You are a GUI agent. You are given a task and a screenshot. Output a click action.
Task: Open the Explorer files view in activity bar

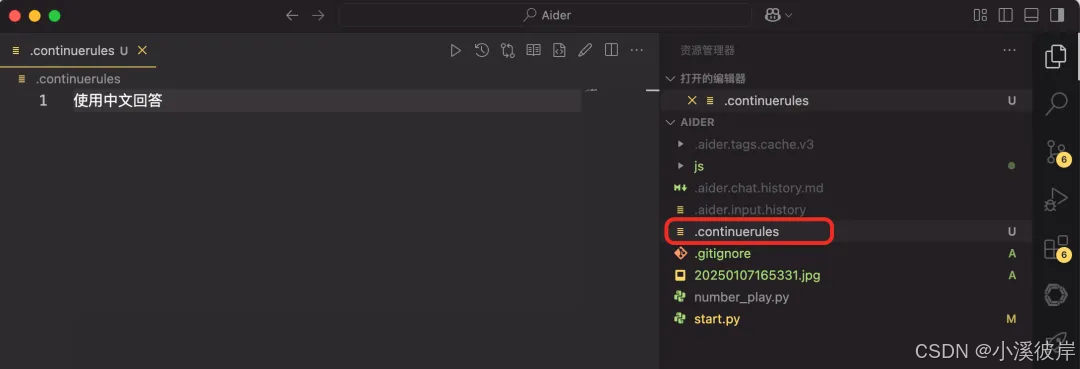[1055, 56]
